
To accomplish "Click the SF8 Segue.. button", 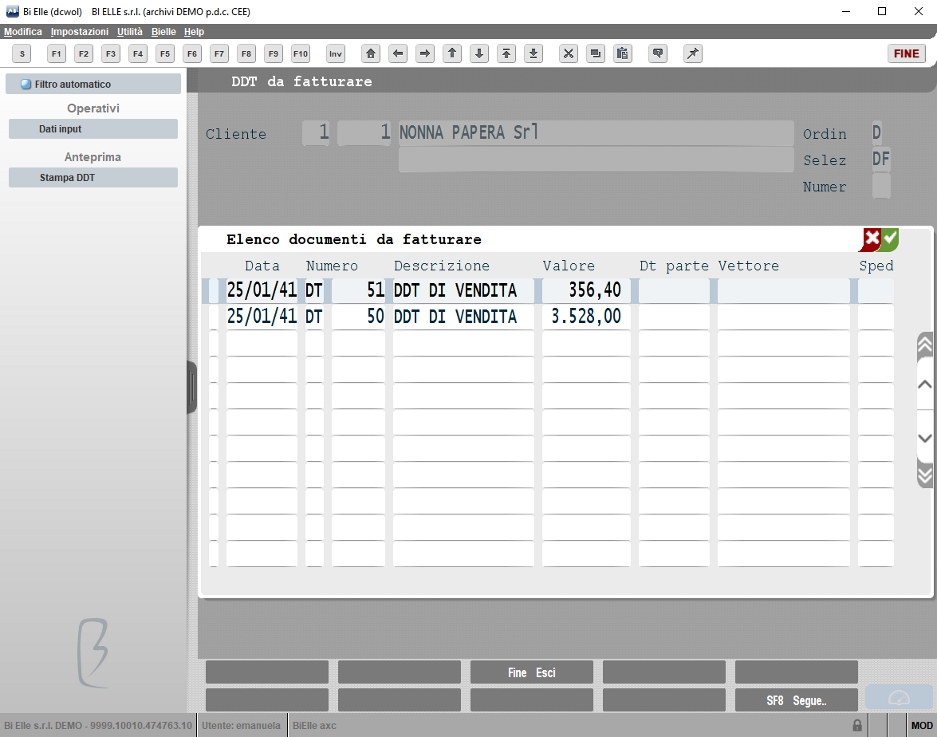I will (x=796, y=700).
